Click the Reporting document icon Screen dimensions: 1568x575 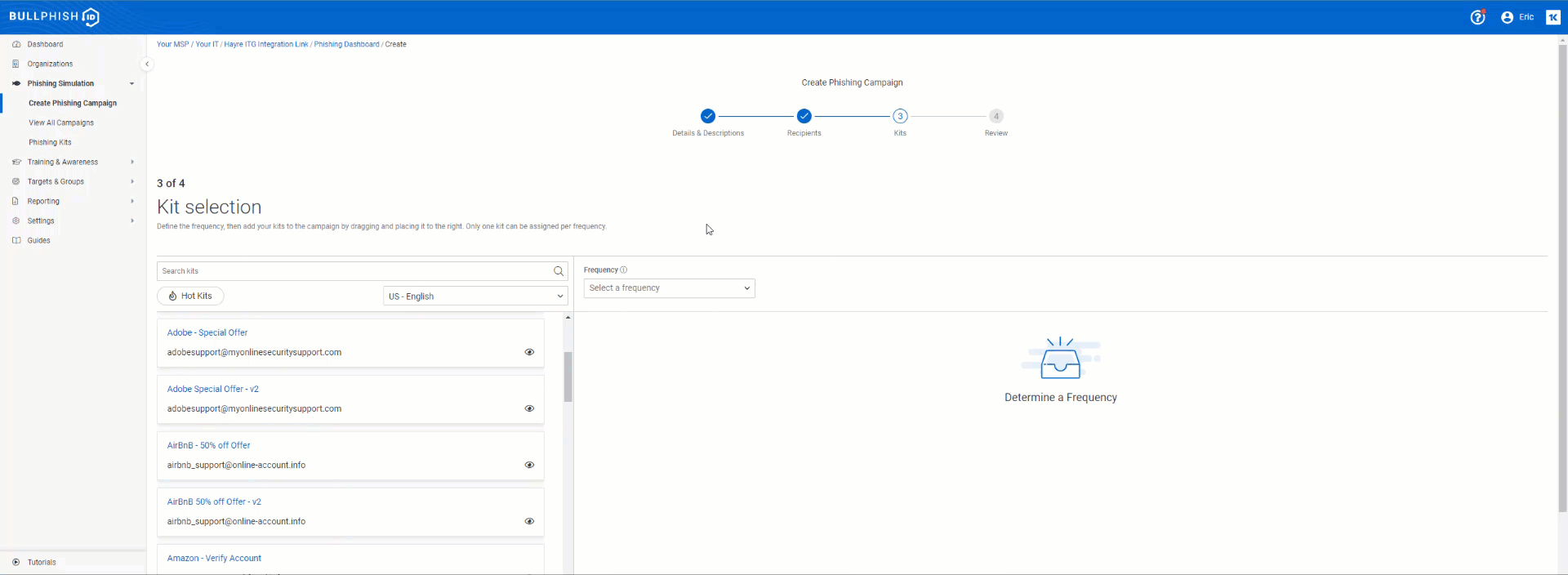tap(16, 201)
